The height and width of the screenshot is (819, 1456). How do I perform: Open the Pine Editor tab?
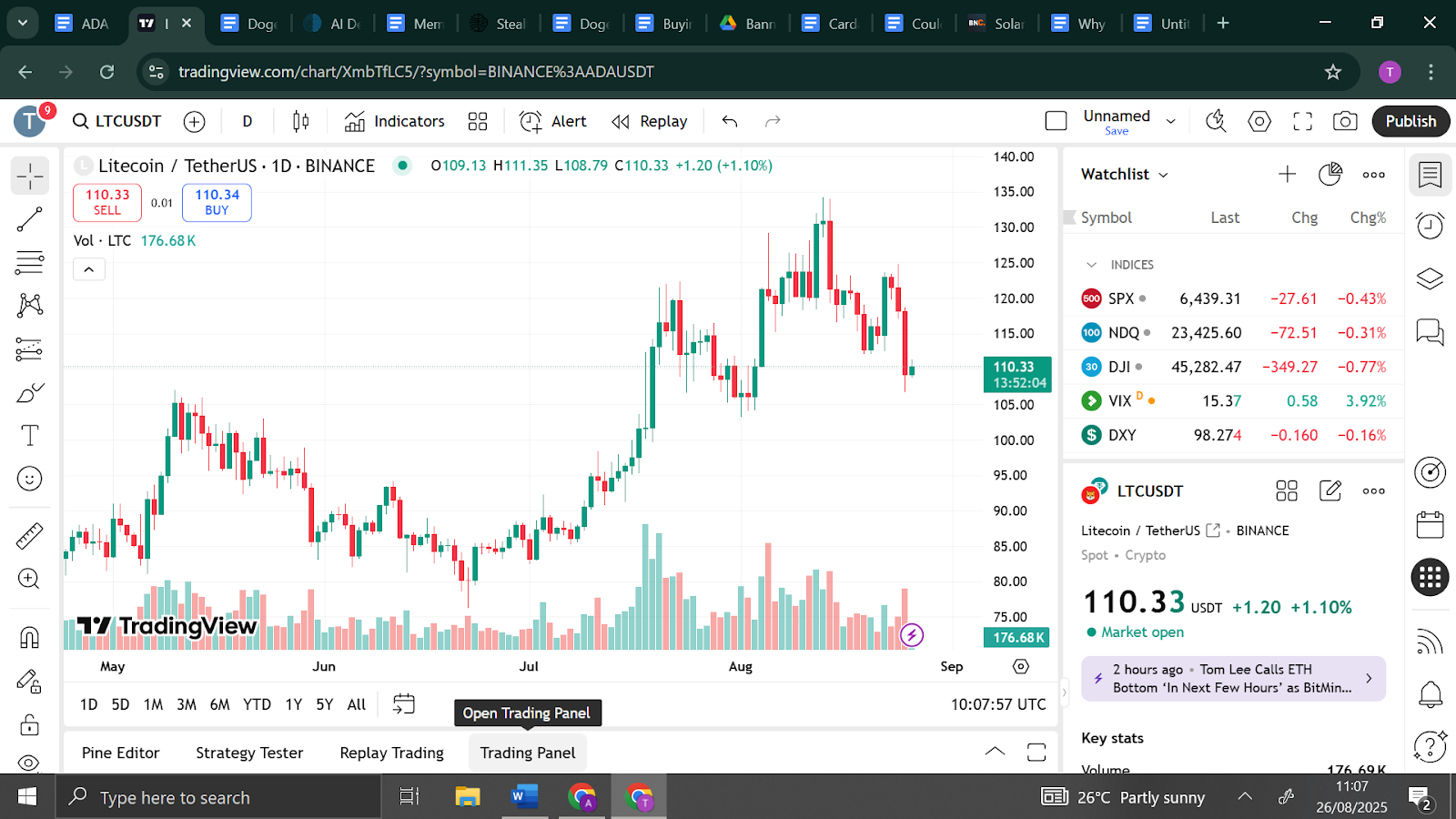click(x=121, y=753)
